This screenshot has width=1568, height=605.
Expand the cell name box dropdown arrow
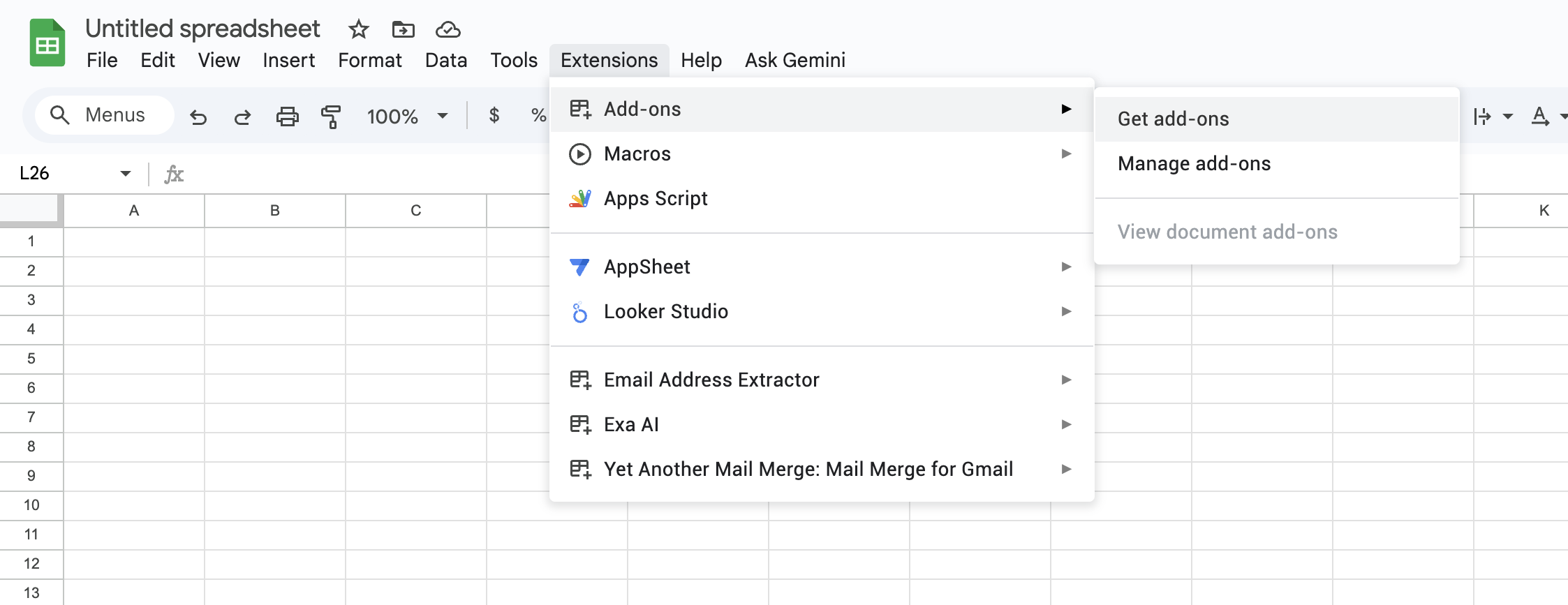[126, 173]
